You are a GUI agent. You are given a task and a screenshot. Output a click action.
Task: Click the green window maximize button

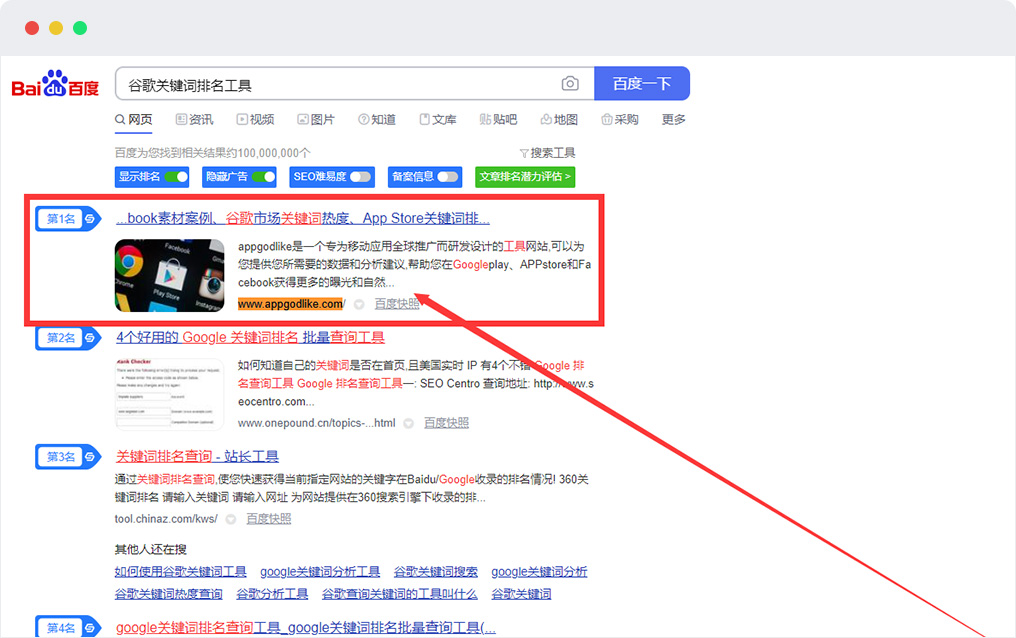(x=80, y=28)
